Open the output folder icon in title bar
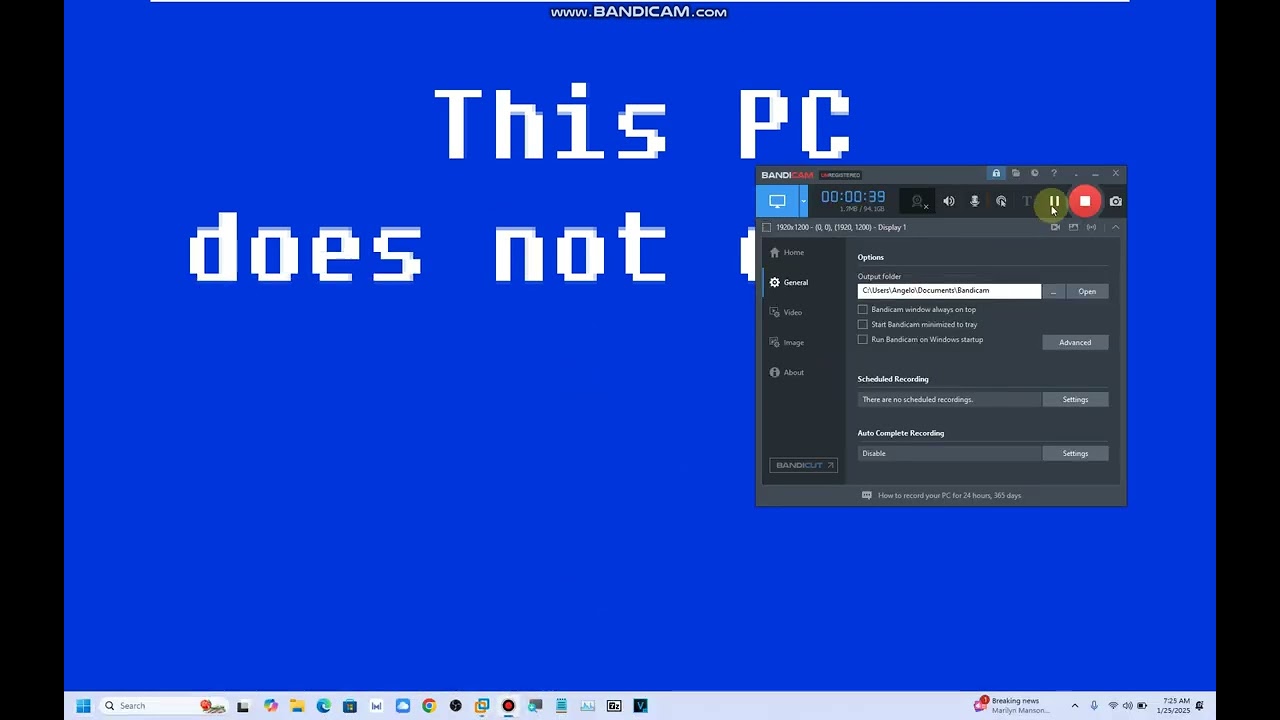 click(1015, 174)
